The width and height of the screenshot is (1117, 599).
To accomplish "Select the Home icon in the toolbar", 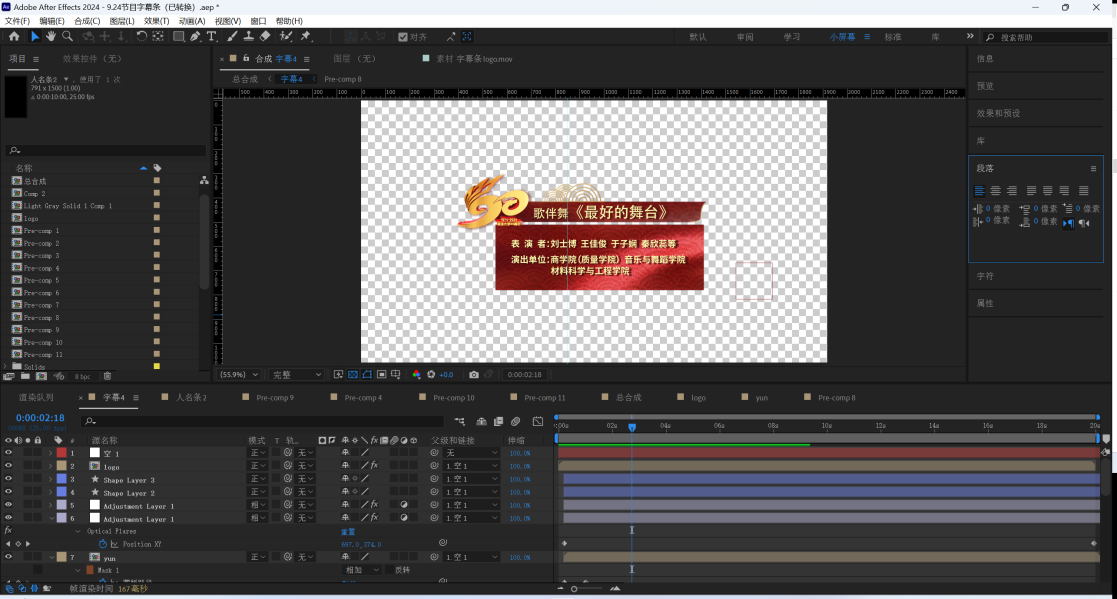I will pyautogui.click(x=14, y=36).
